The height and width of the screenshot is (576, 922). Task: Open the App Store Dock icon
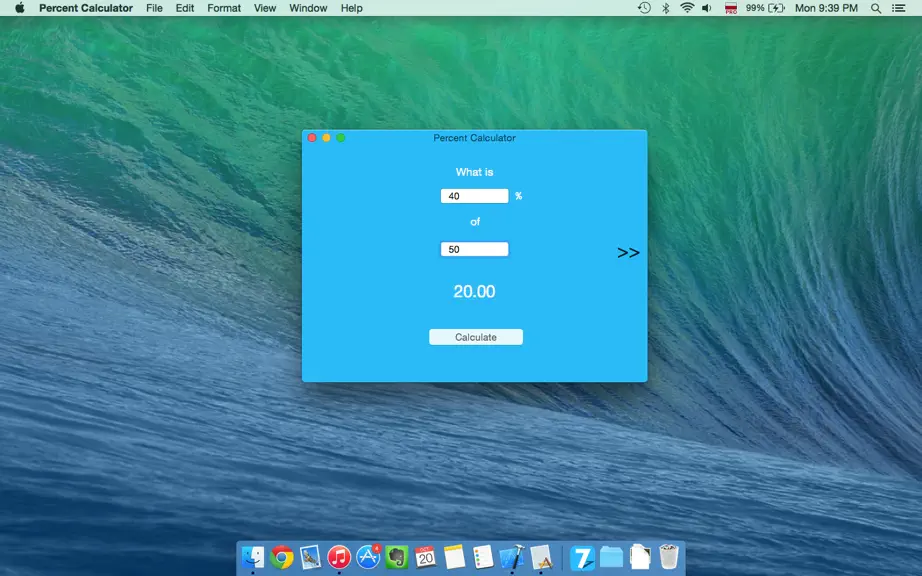368,557
